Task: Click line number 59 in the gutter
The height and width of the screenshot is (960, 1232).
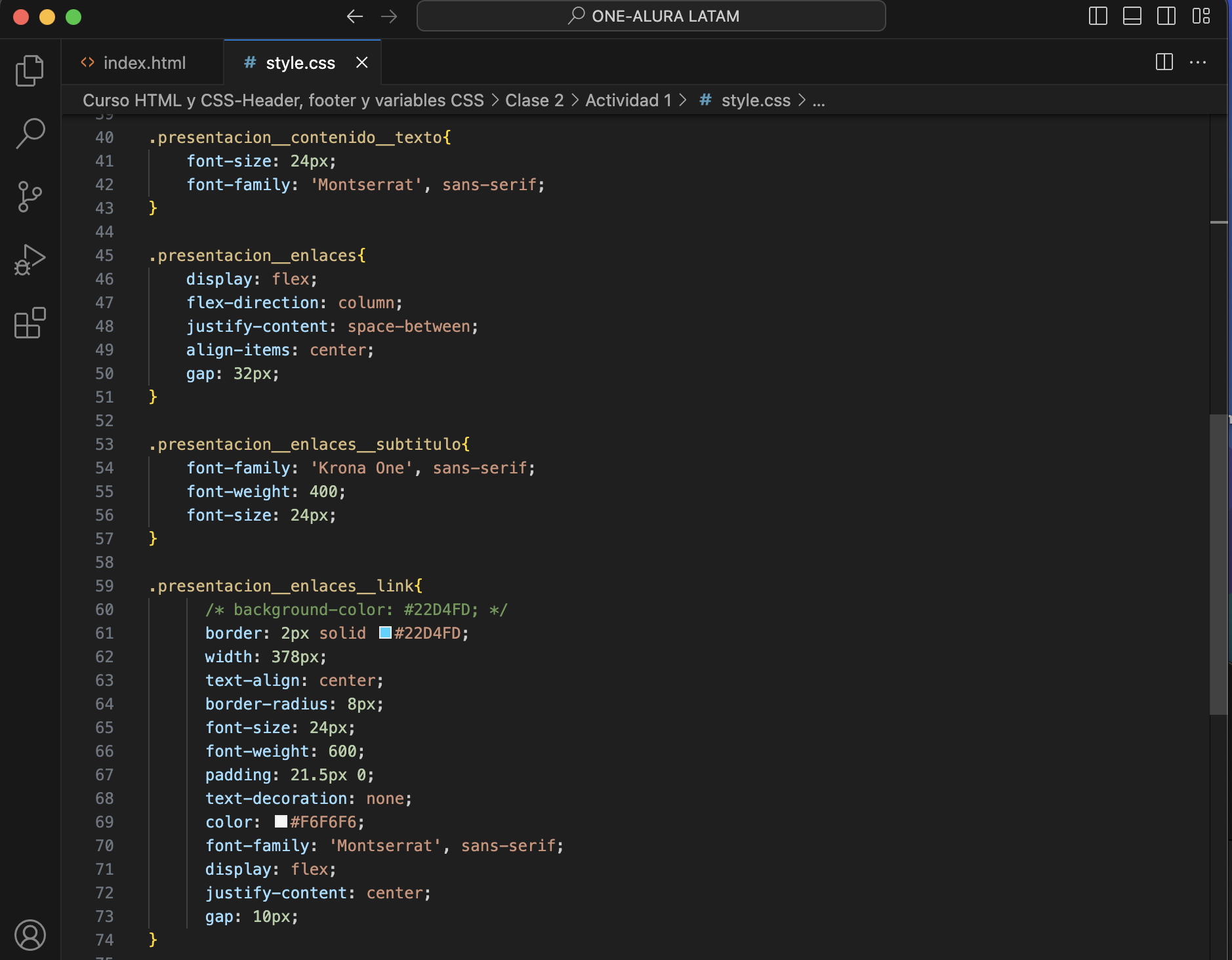Action: (x=104, y=586)
